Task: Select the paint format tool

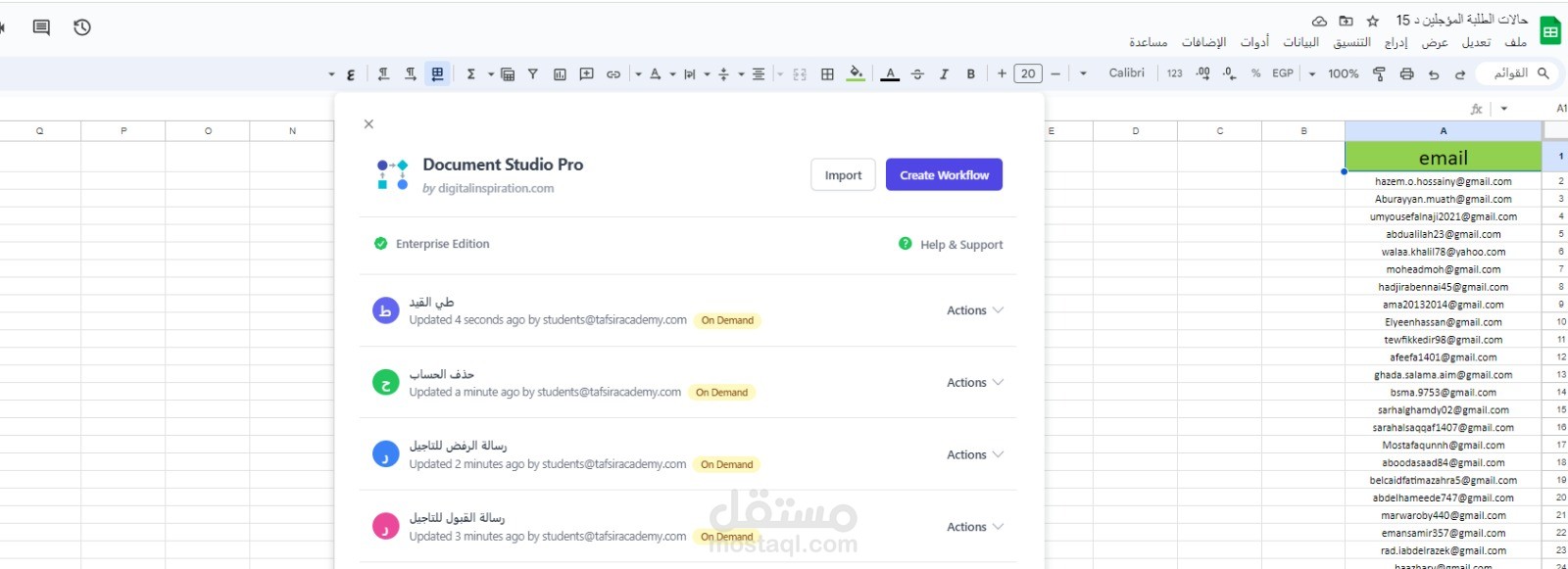Action: point(1379,73)
